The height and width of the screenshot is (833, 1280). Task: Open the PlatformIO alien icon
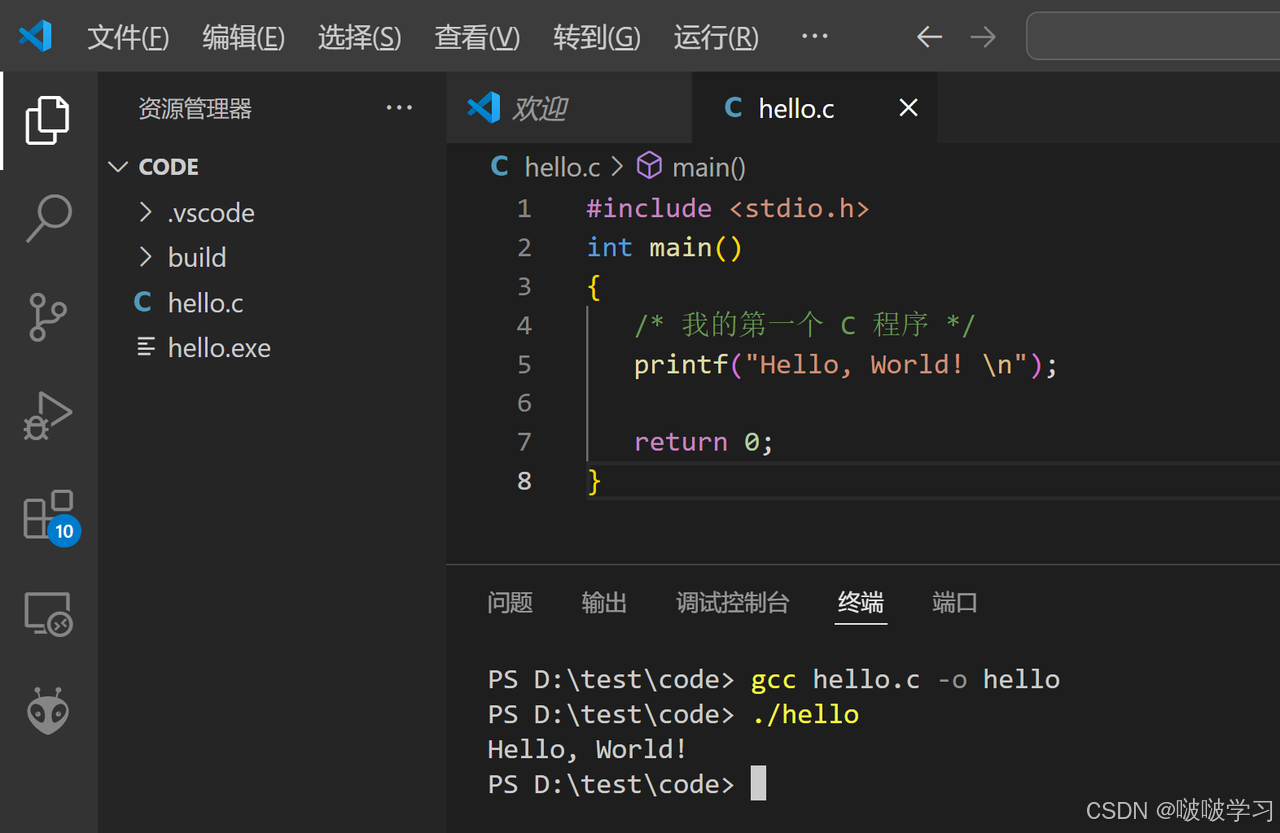47,710
